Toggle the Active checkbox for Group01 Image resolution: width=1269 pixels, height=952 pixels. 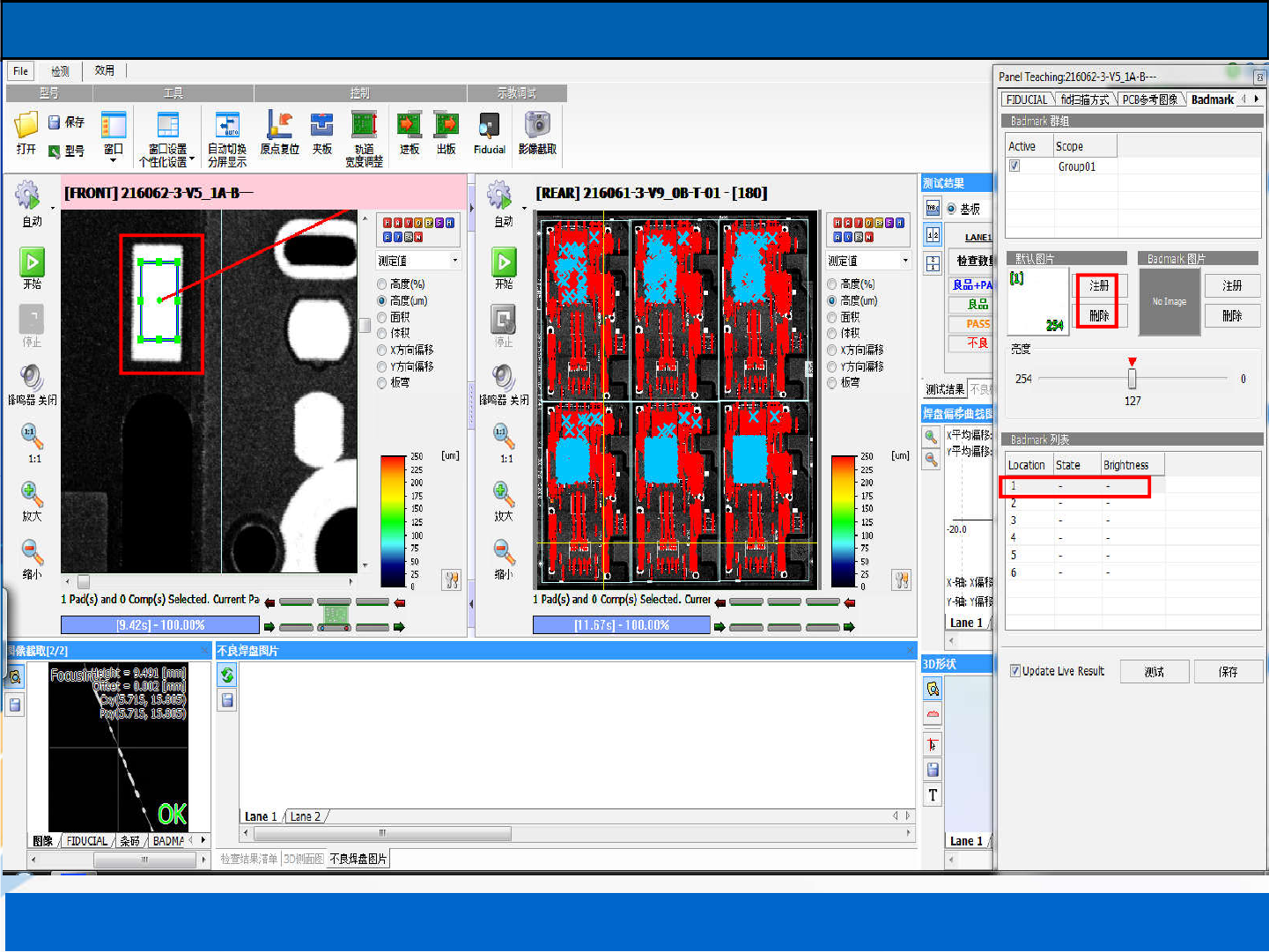coord(1014,166)
